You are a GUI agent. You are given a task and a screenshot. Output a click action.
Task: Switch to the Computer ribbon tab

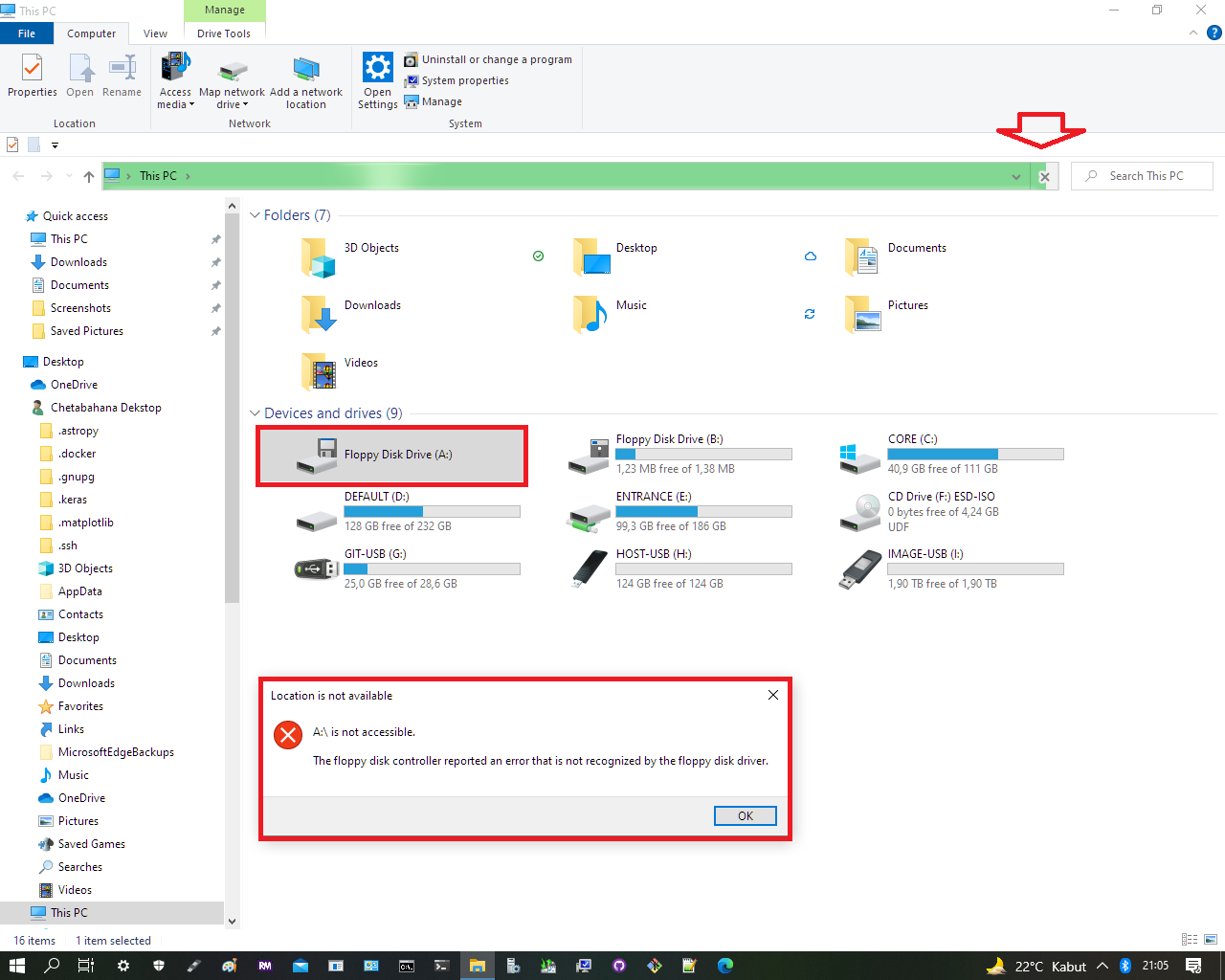(x=91, y=33)
